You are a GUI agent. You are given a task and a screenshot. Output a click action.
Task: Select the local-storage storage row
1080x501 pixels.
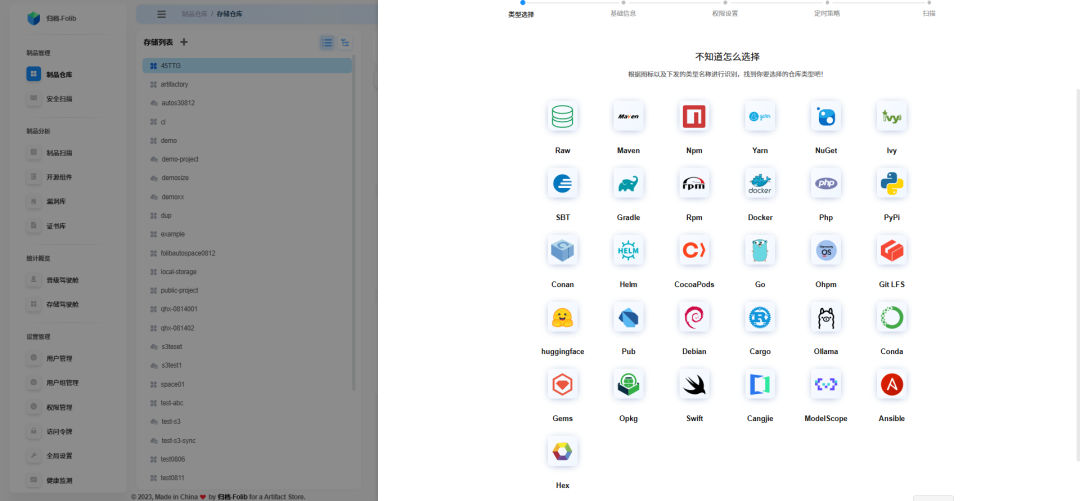247,272
